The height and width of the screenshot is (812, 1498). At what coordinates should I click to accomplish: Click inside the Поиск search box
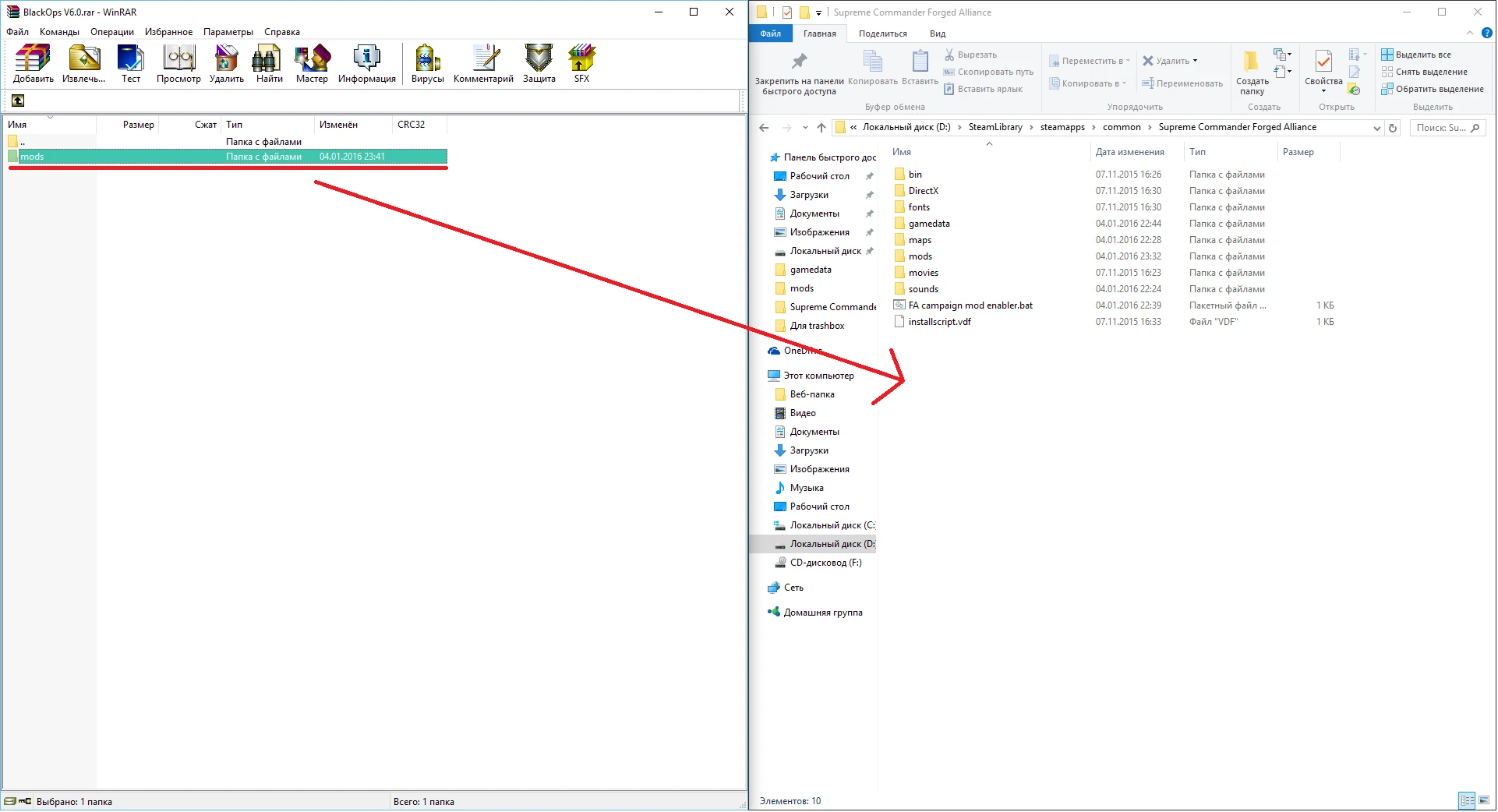click(1442, 127)
